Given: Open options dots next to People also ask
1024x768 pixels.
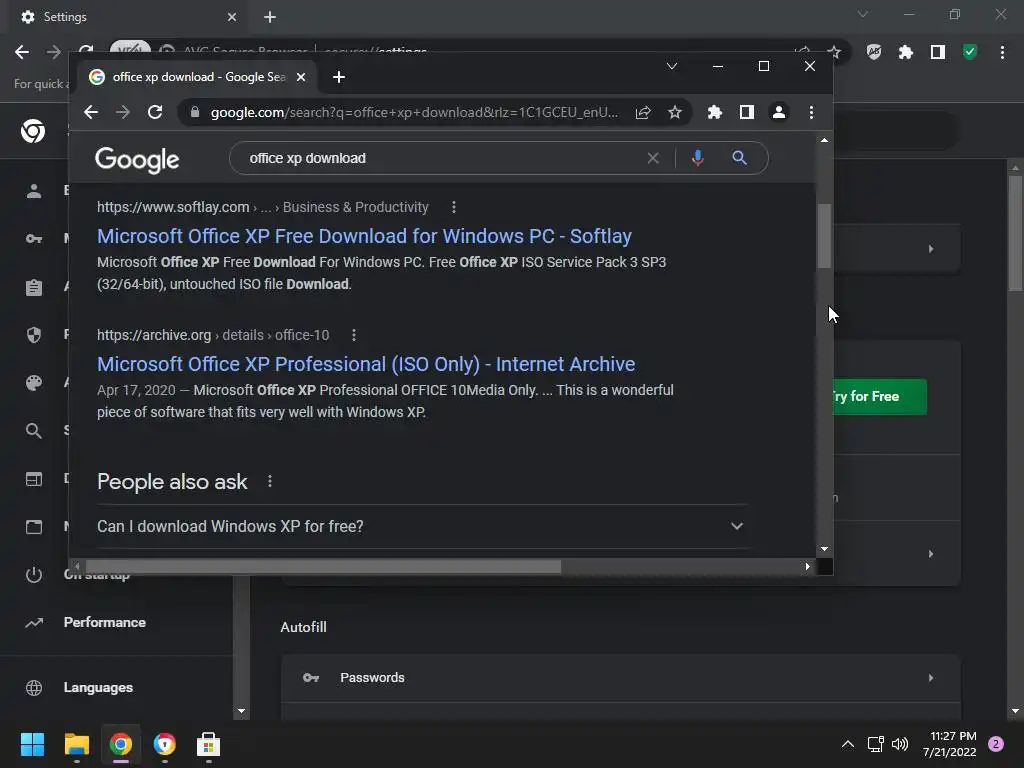Looking at the screenshot, I should pyautogui.click(x=270, y=481).
